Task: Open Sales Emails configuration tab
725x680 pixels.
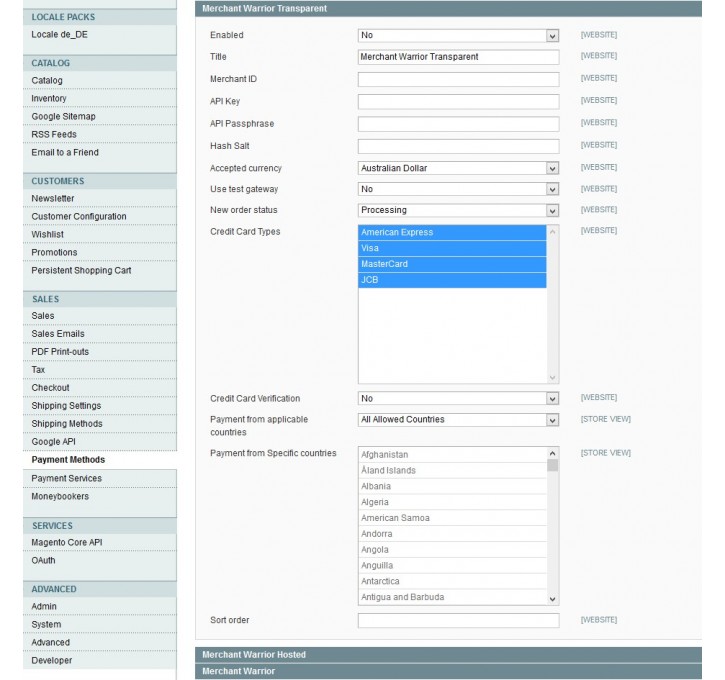Action: (99, 334)
